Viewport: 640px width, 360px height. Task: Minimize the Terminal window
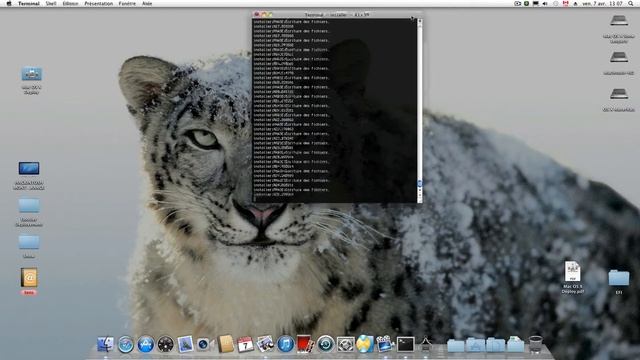click(x=263, y=14)
